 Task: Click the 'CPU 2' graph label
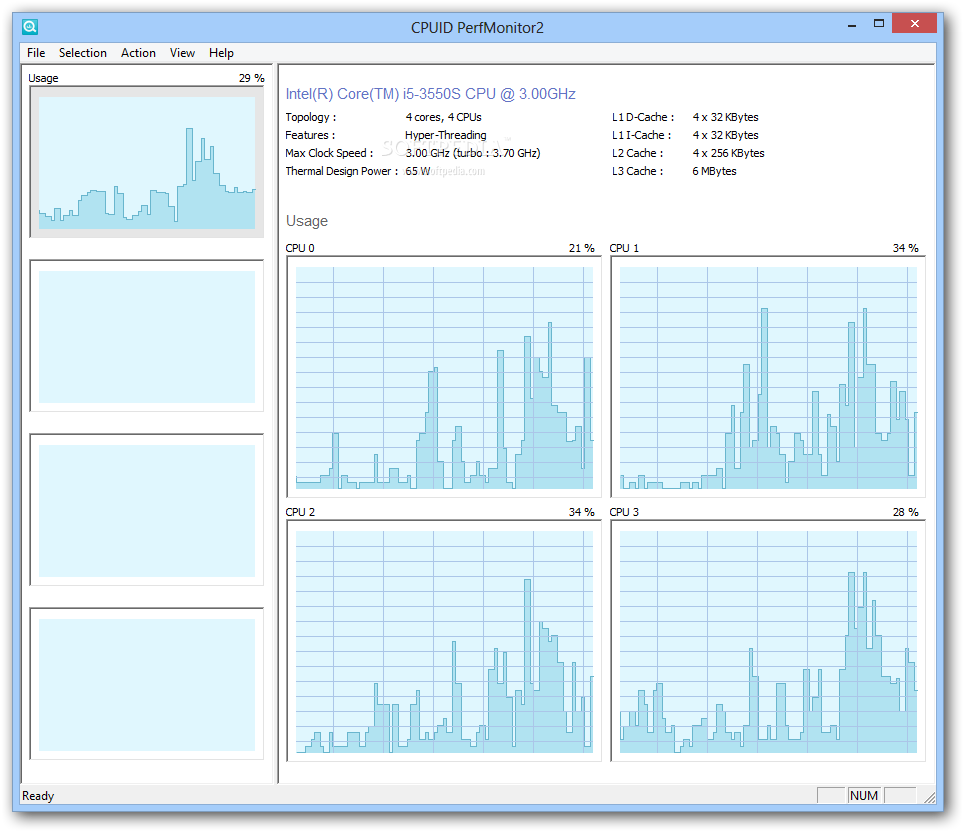click(300, 512)
